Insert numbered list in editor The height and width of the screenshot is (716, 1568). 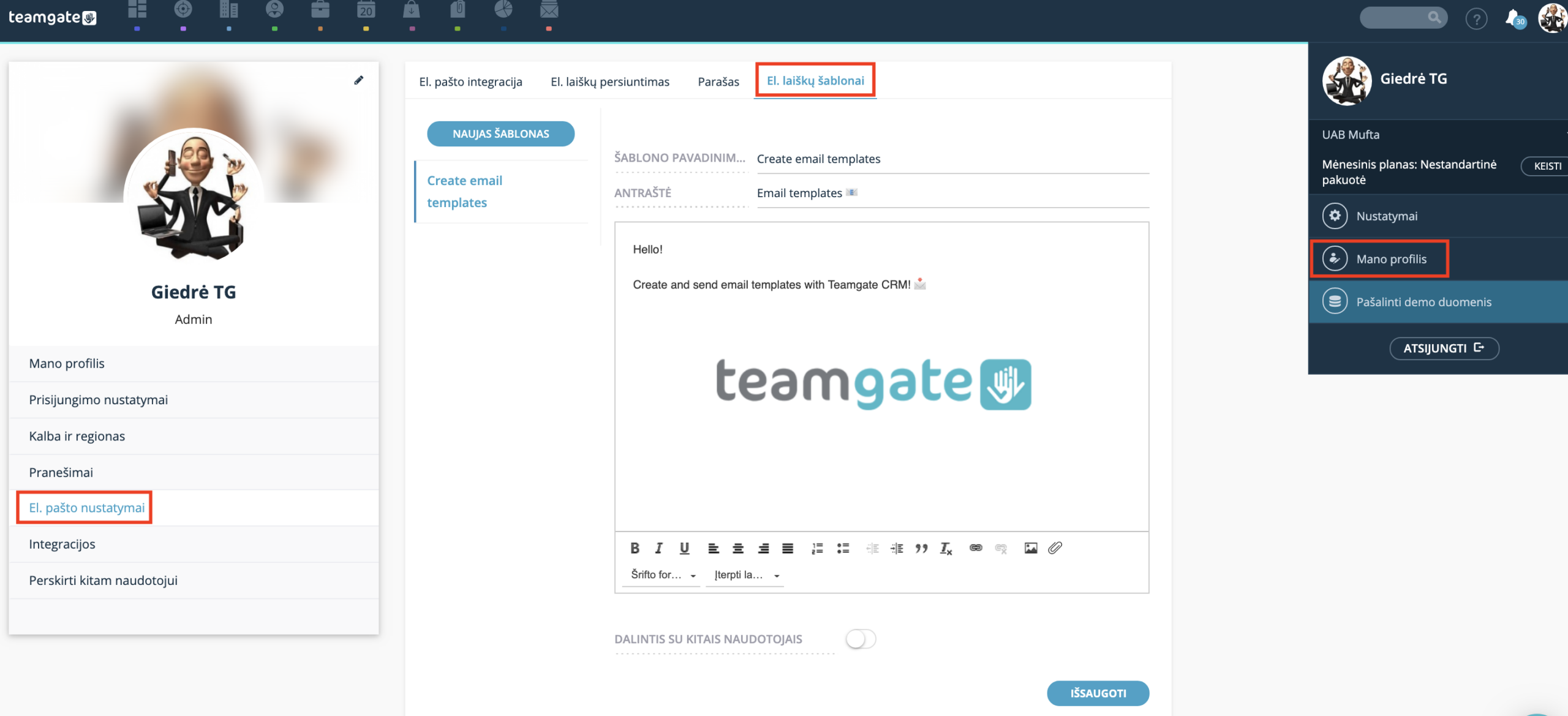coord(817,548)
